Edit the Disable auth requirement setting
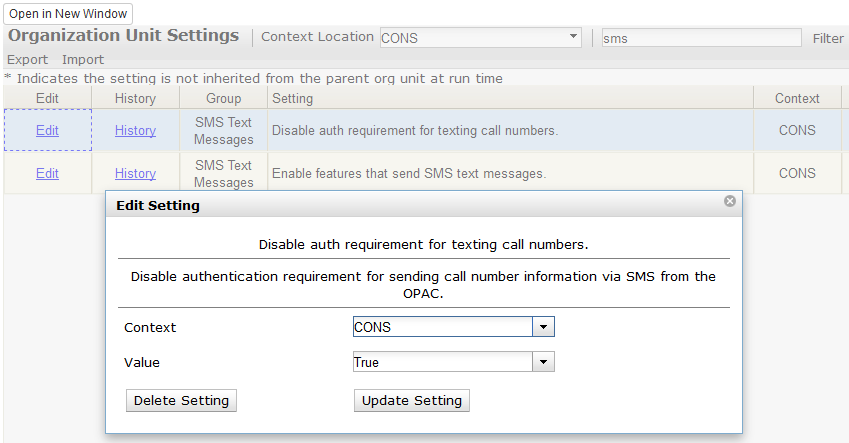Viewport: 849px width, 443px height. 47,130
